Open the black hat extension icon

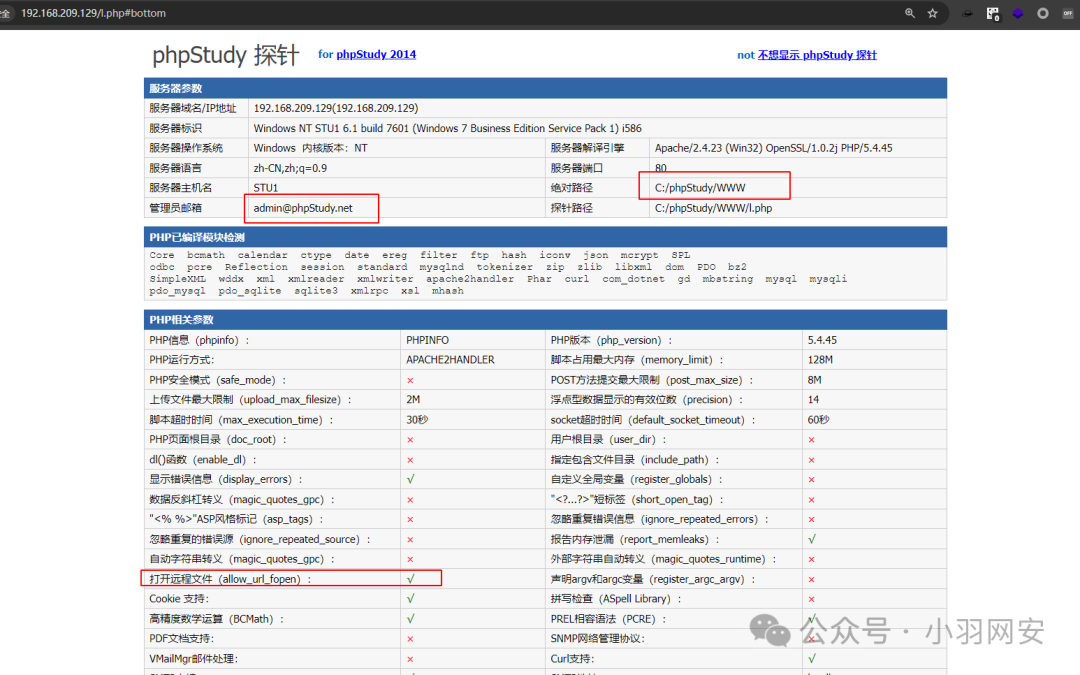967,13
